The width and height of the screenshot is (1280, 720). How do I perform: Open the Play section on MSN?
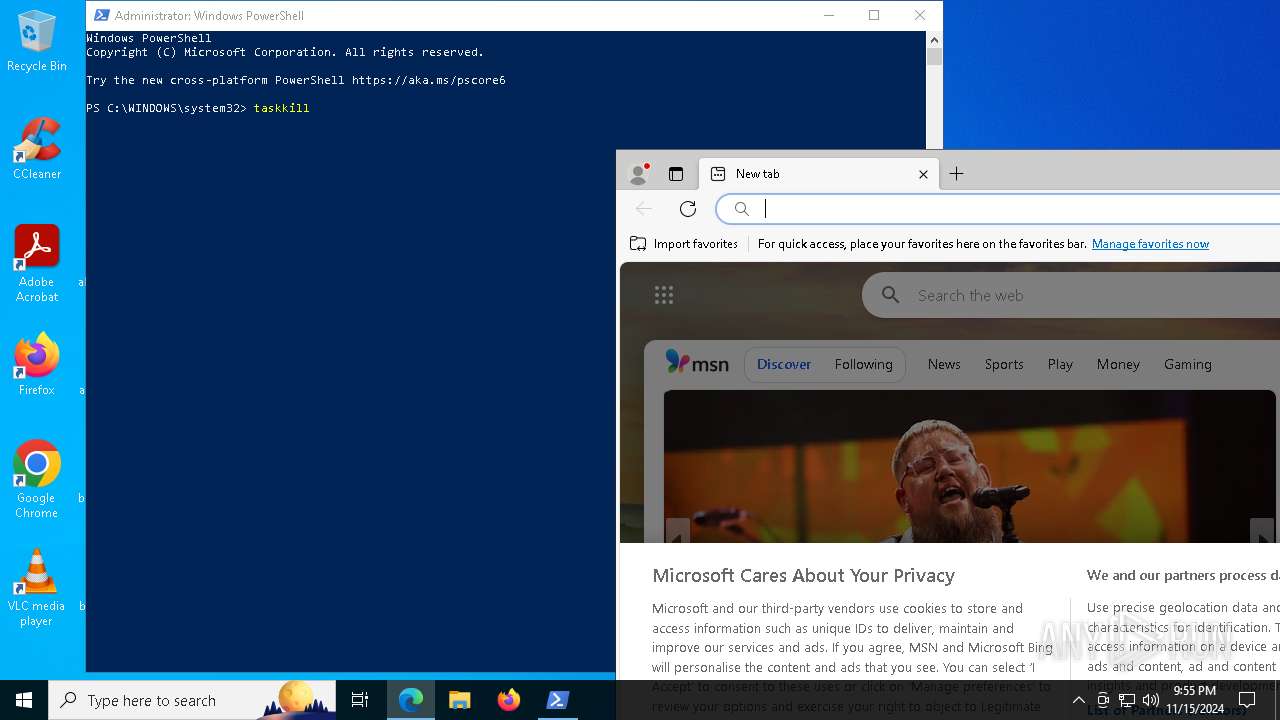[x=1060, y=364]
